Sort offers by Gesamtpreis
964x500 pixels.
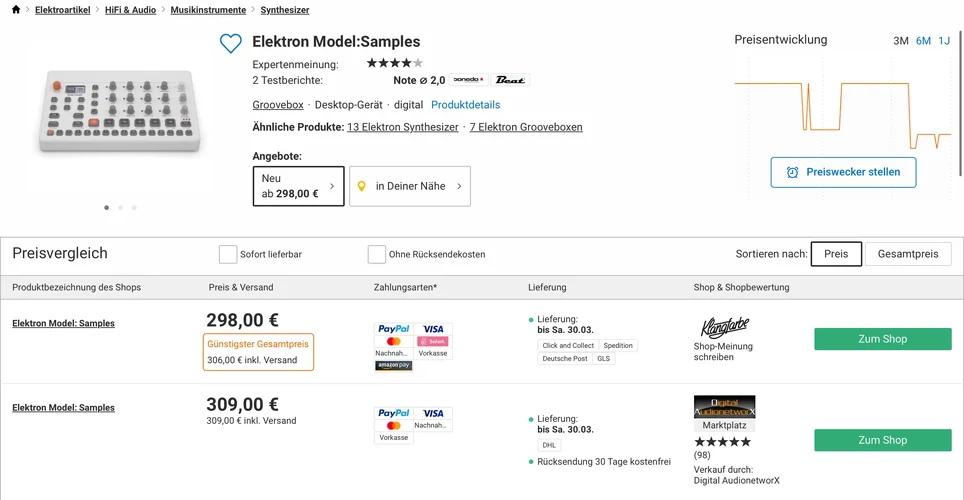coord(907,254)
